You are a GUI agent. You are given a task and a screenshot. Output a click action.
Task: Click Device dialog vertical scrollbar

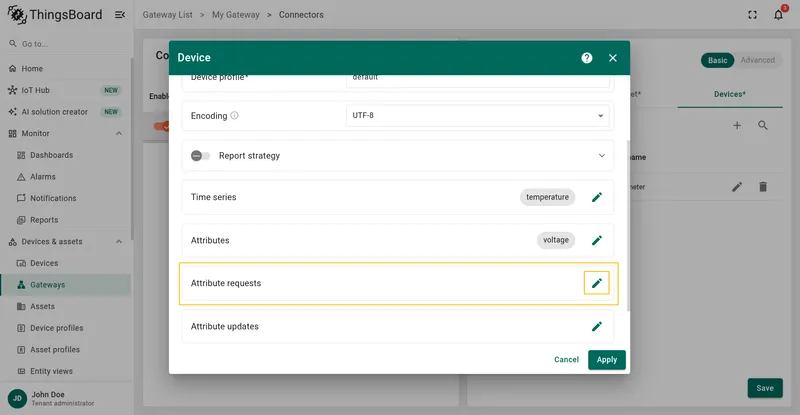tap(628, 225)
